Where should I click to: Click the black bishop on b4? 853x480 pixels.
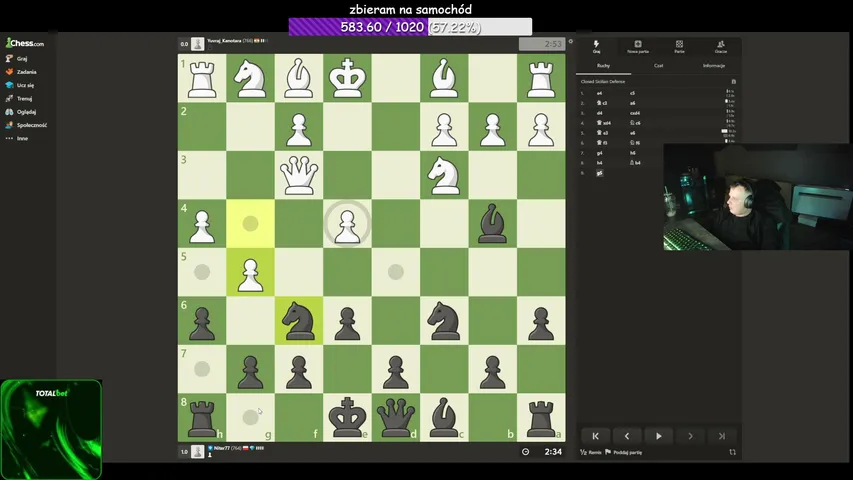pos(492,223)
